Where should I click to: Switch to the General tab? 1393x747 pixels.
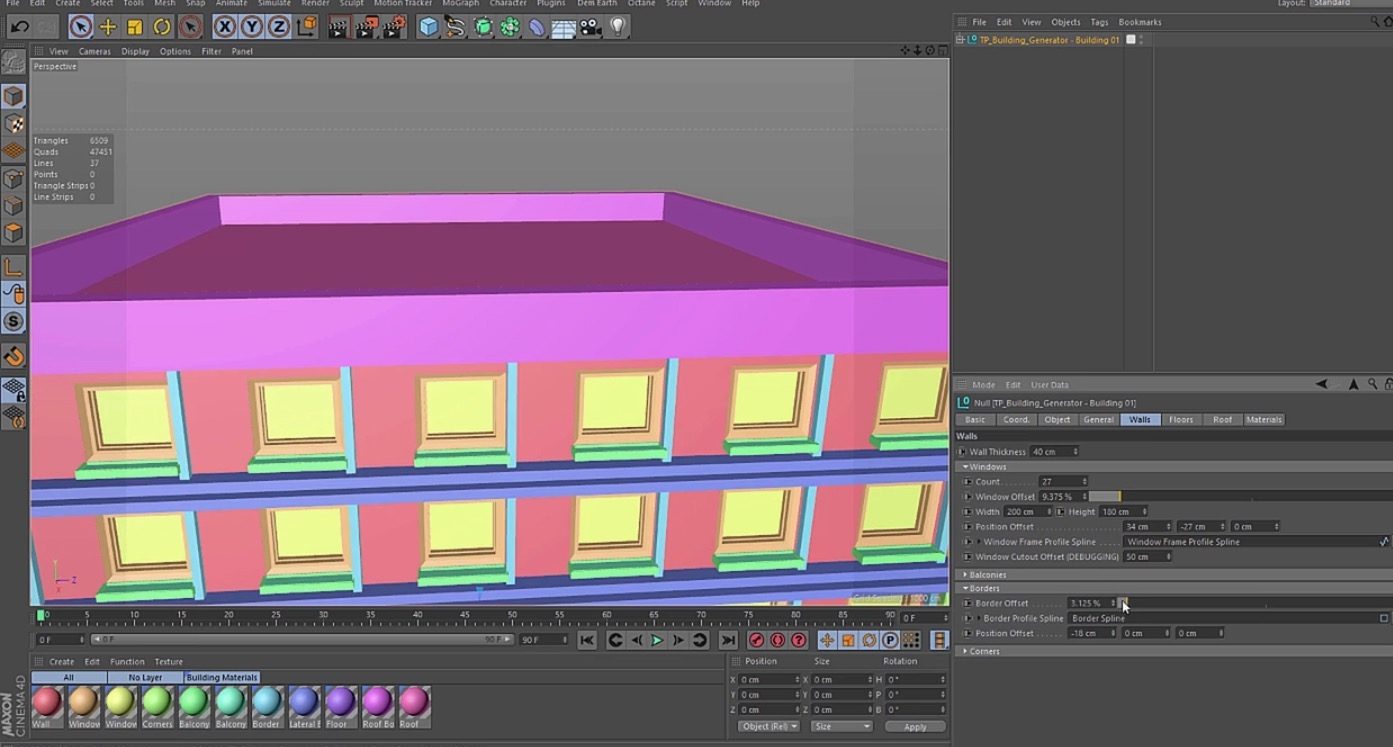tap(1098, 420)
